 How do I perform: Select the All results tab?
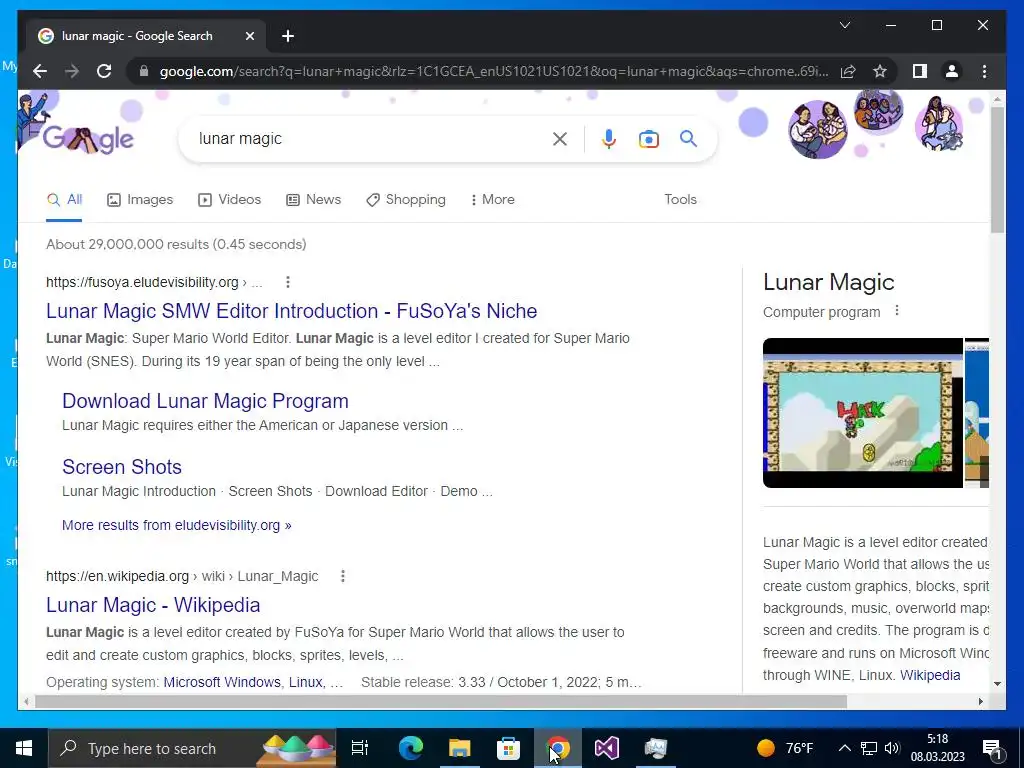[x=64, y=199]
